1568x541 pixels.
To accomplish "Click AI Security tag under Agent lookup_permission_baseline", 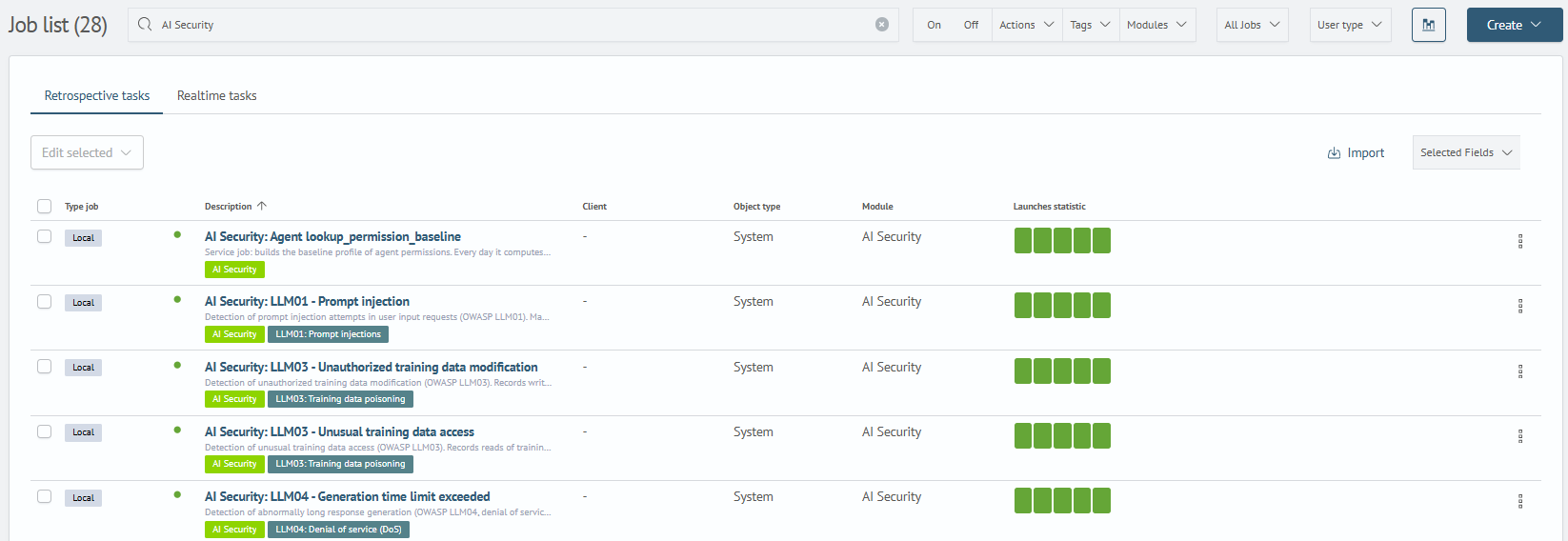I will (234, 270).
